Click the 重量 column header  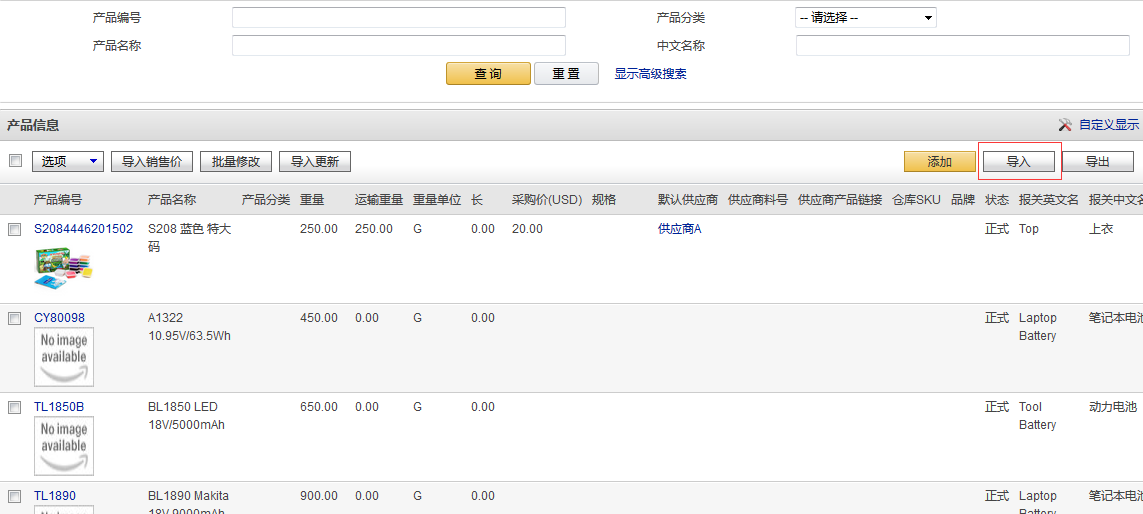click(x=312, y=200)
